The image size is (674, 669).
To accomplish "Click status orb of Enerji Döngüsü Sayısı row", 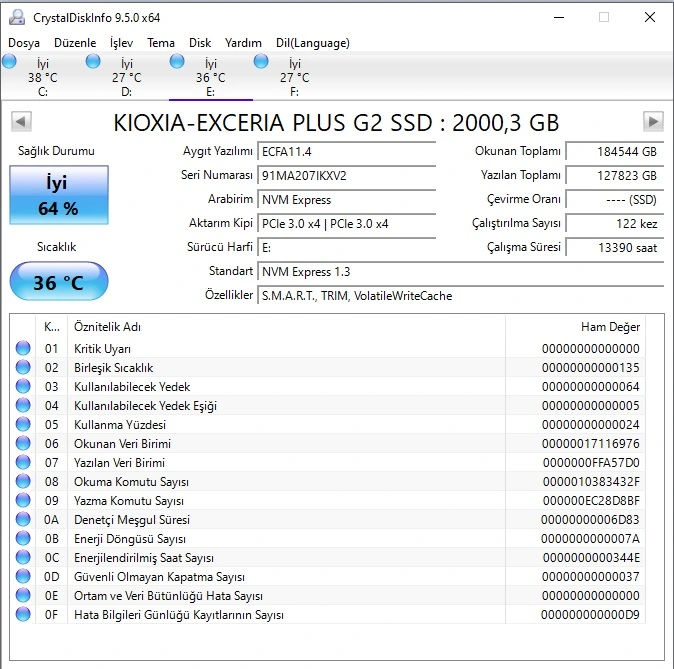I will point(23,538).
